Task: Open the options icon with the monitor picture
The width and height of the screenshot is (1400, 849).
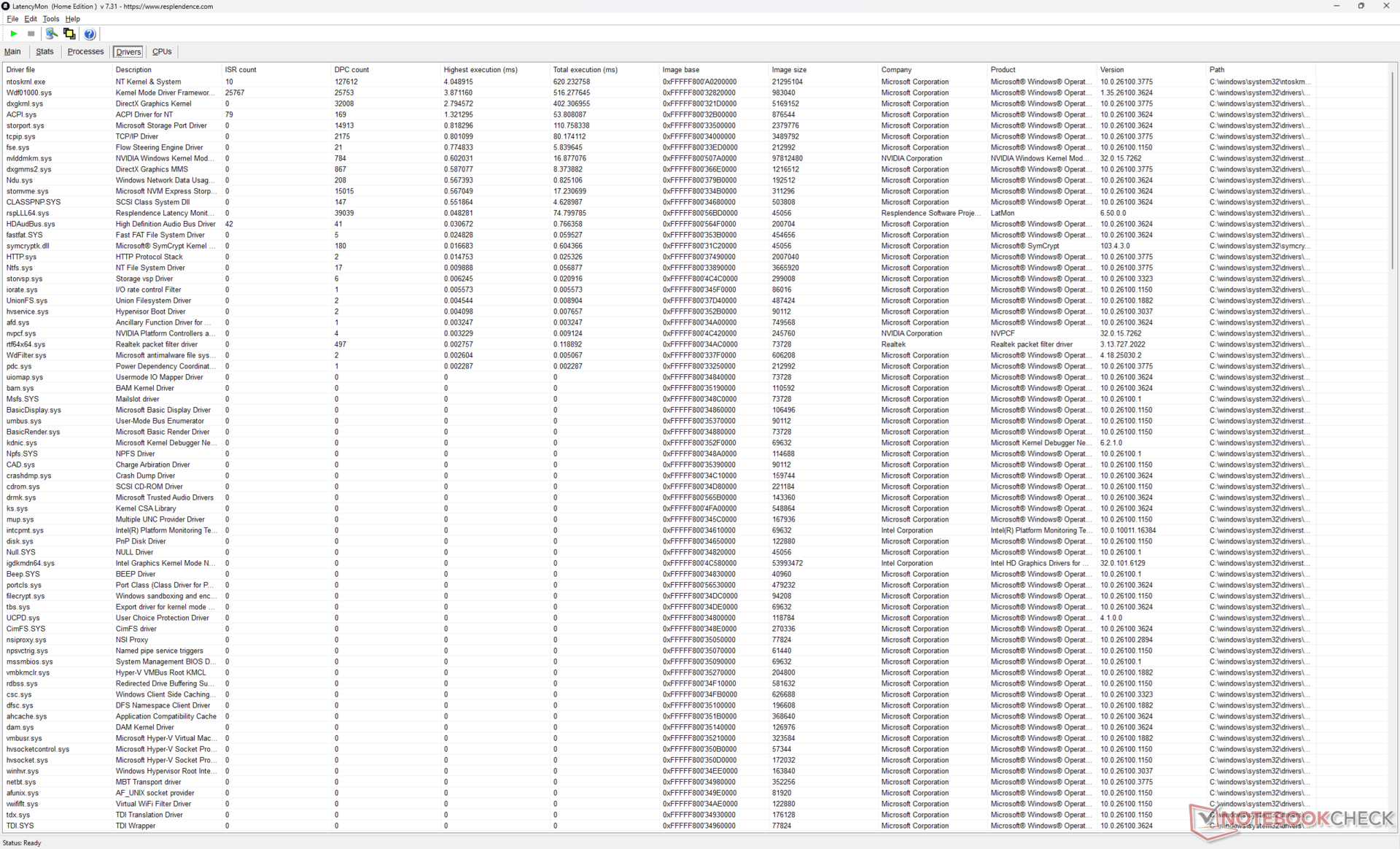Action: (51, 34)
